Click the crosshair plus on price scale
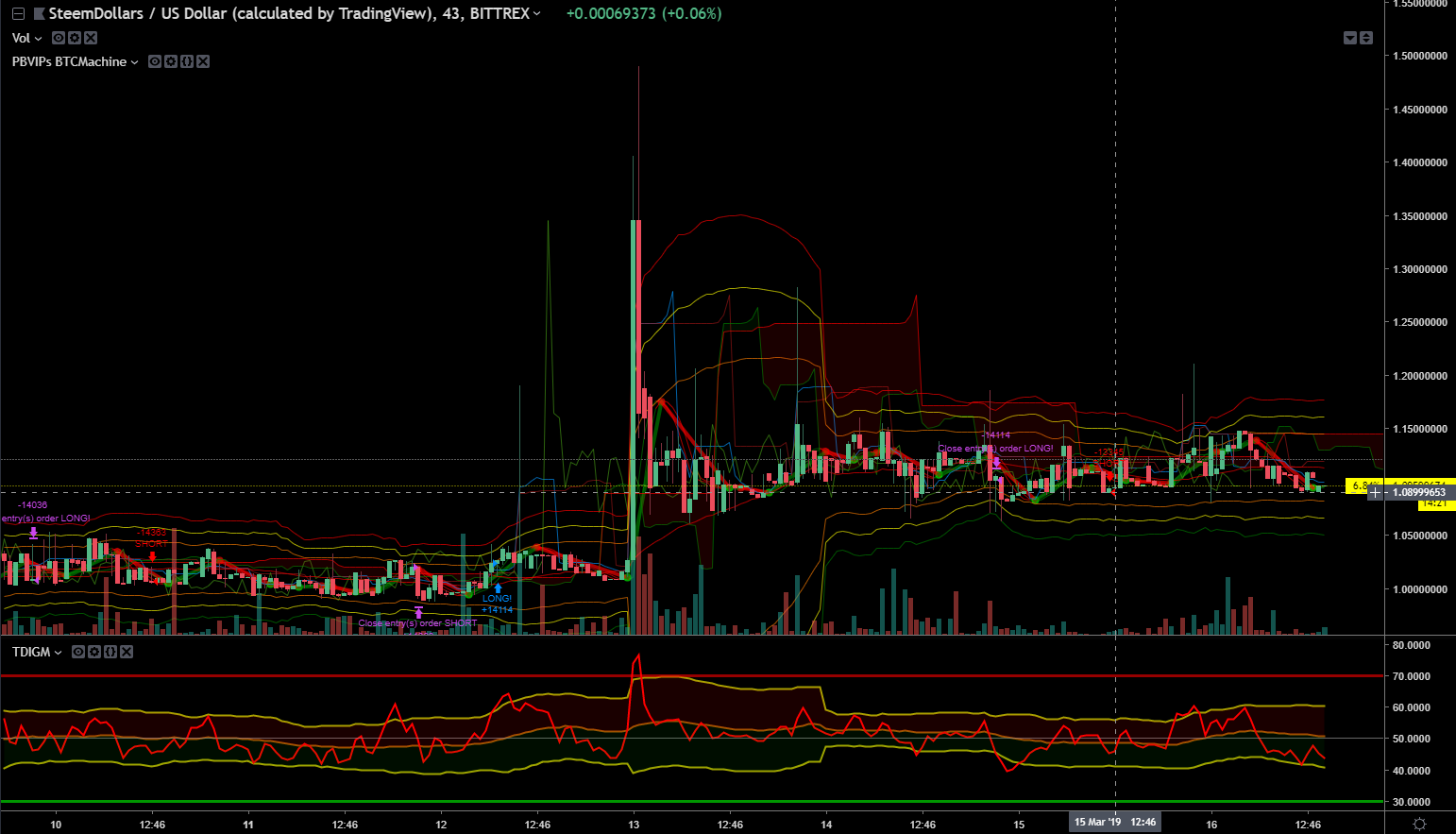The width and height of the screenshot is (1456, 834). (x=1376, y=492)
